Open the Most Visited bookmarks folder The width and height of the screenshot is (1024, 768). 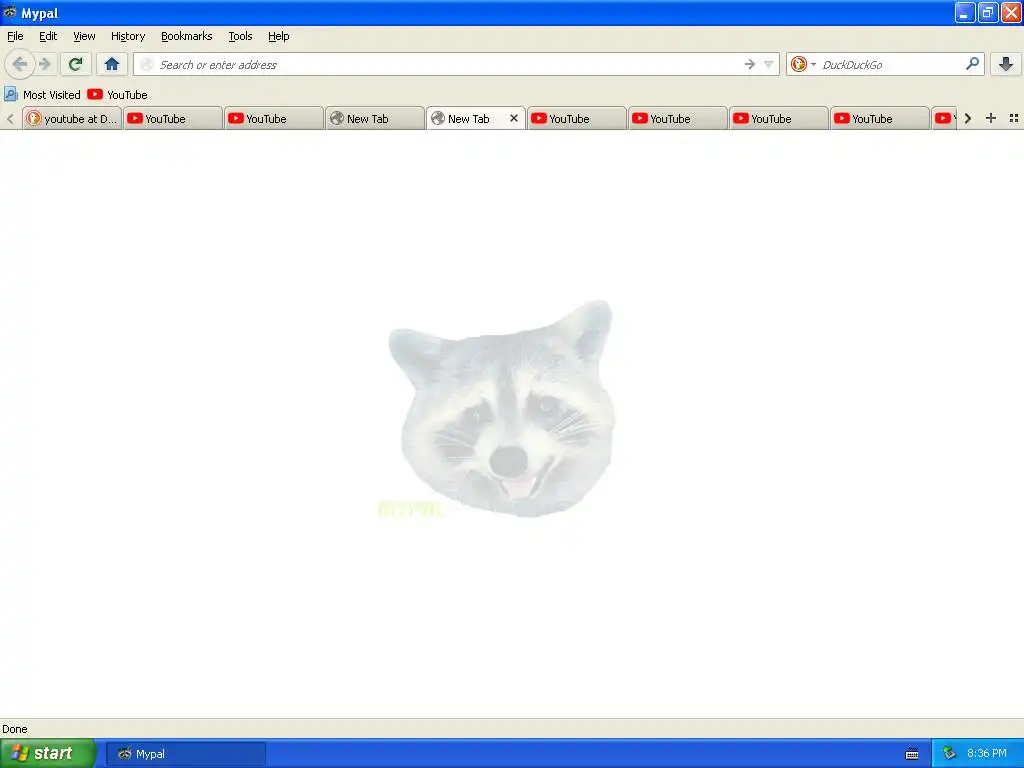point(42,95)
